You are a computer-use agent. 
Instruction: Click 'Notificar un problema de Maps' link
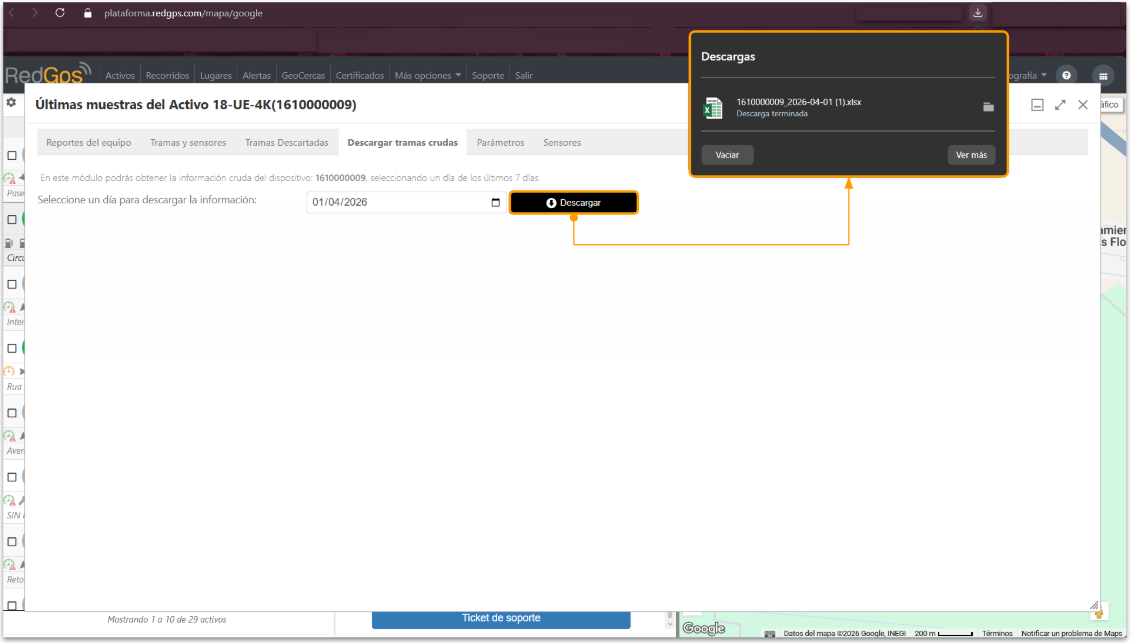coord(1072,634)
